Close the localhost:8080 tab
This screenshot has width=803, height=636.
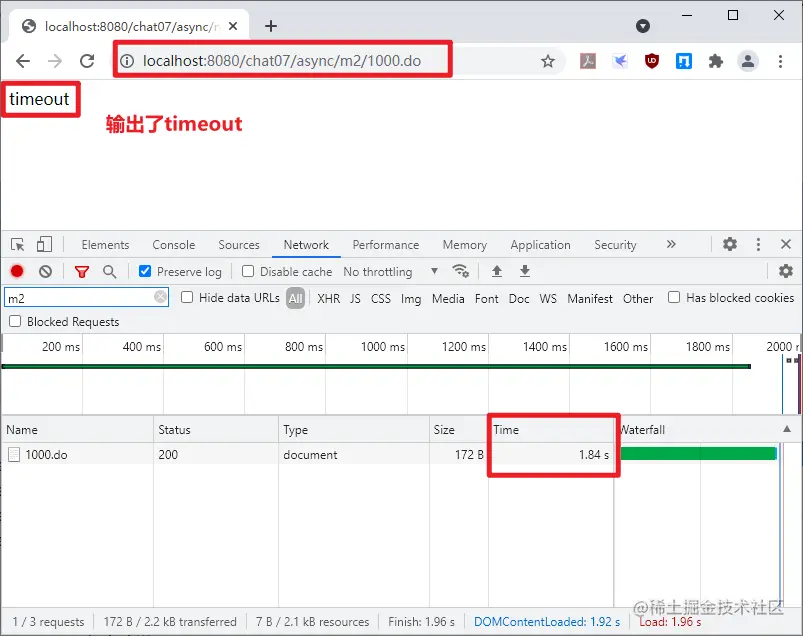point(233,26)
